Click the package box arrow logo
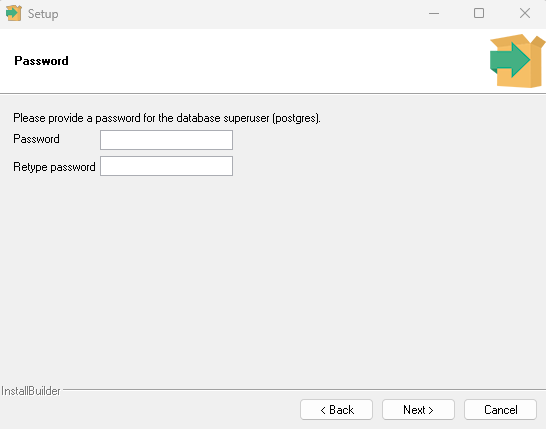 click(517, 61)
